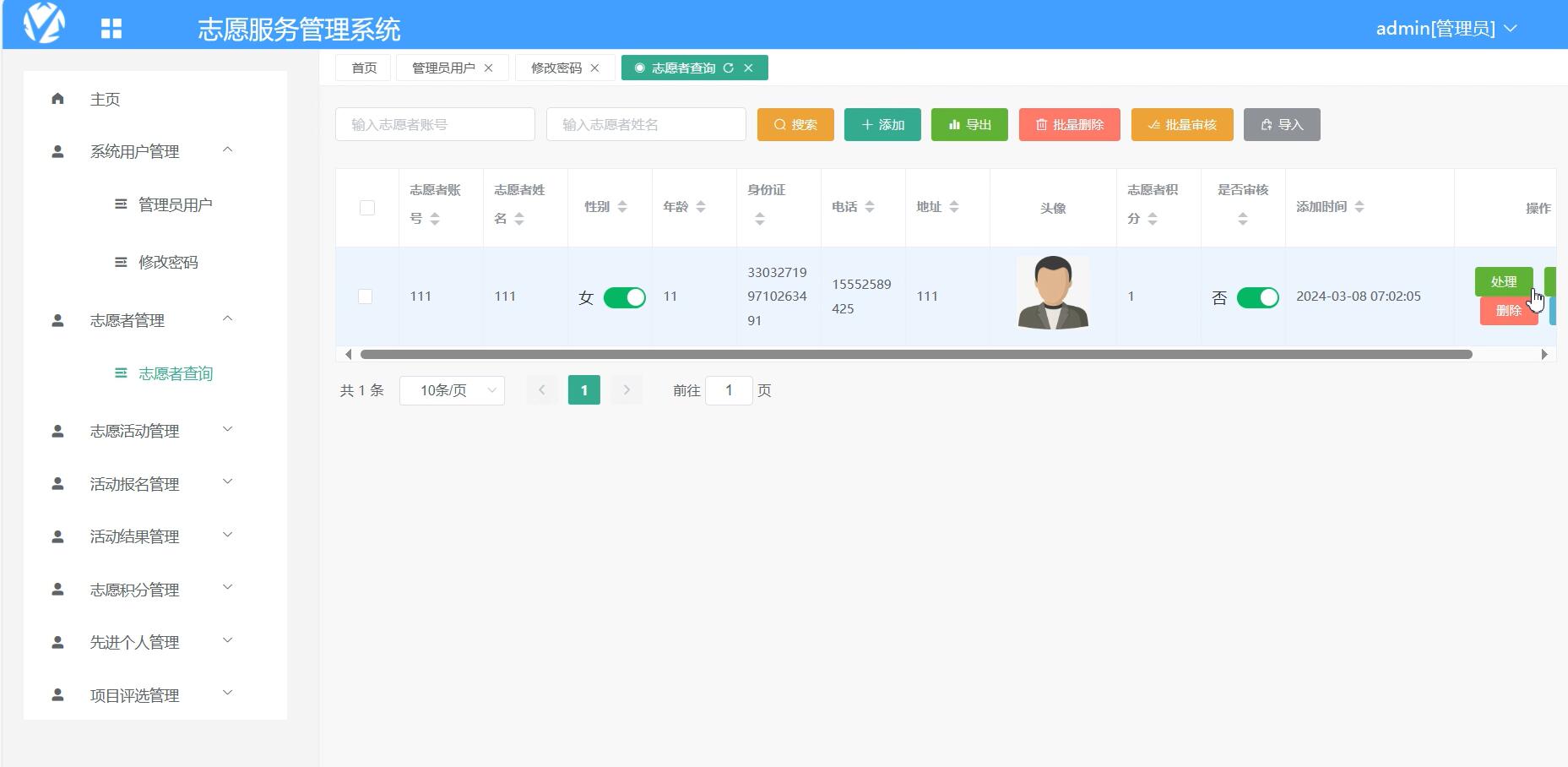Click the 导入 button
This screenshot has width=1568, height=767.
point(1282,124)
